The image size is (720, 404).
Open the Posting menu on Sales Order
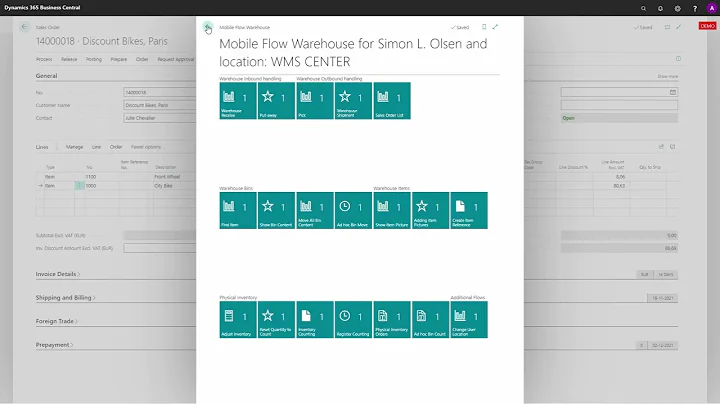(x=94, y=59)
